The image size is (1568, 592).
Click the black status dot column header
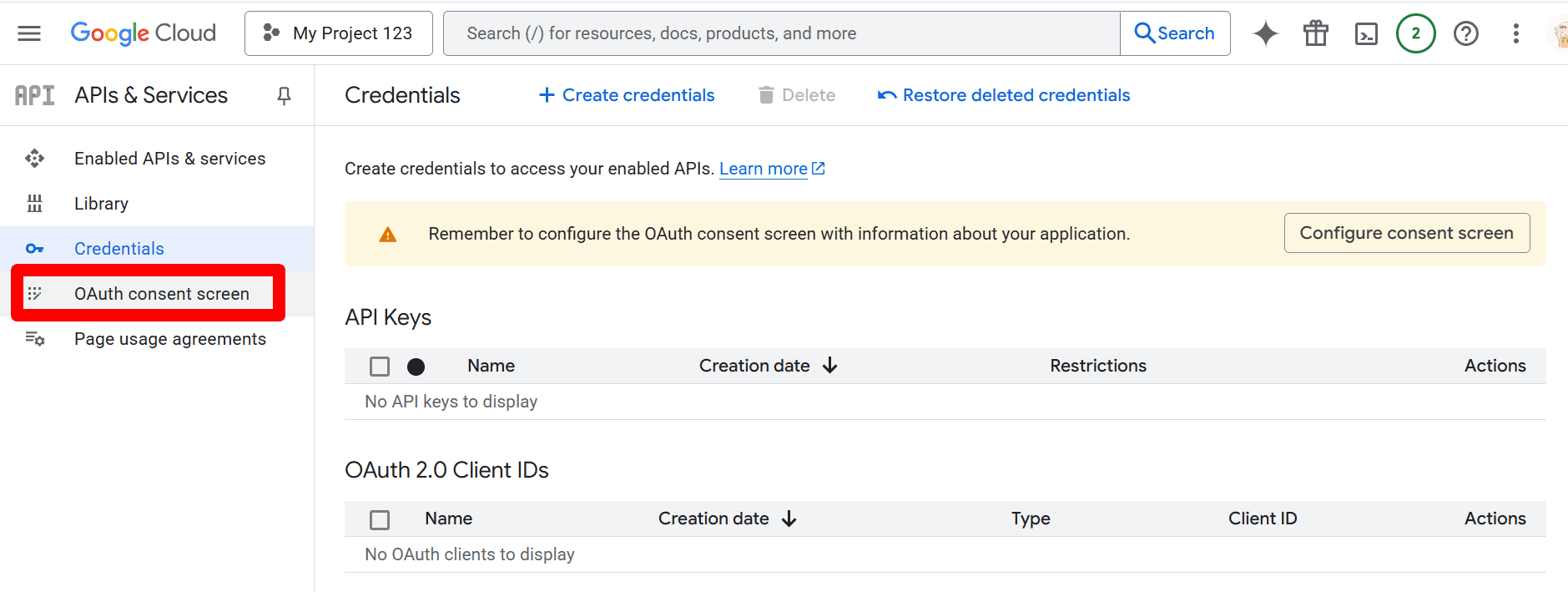416,367
